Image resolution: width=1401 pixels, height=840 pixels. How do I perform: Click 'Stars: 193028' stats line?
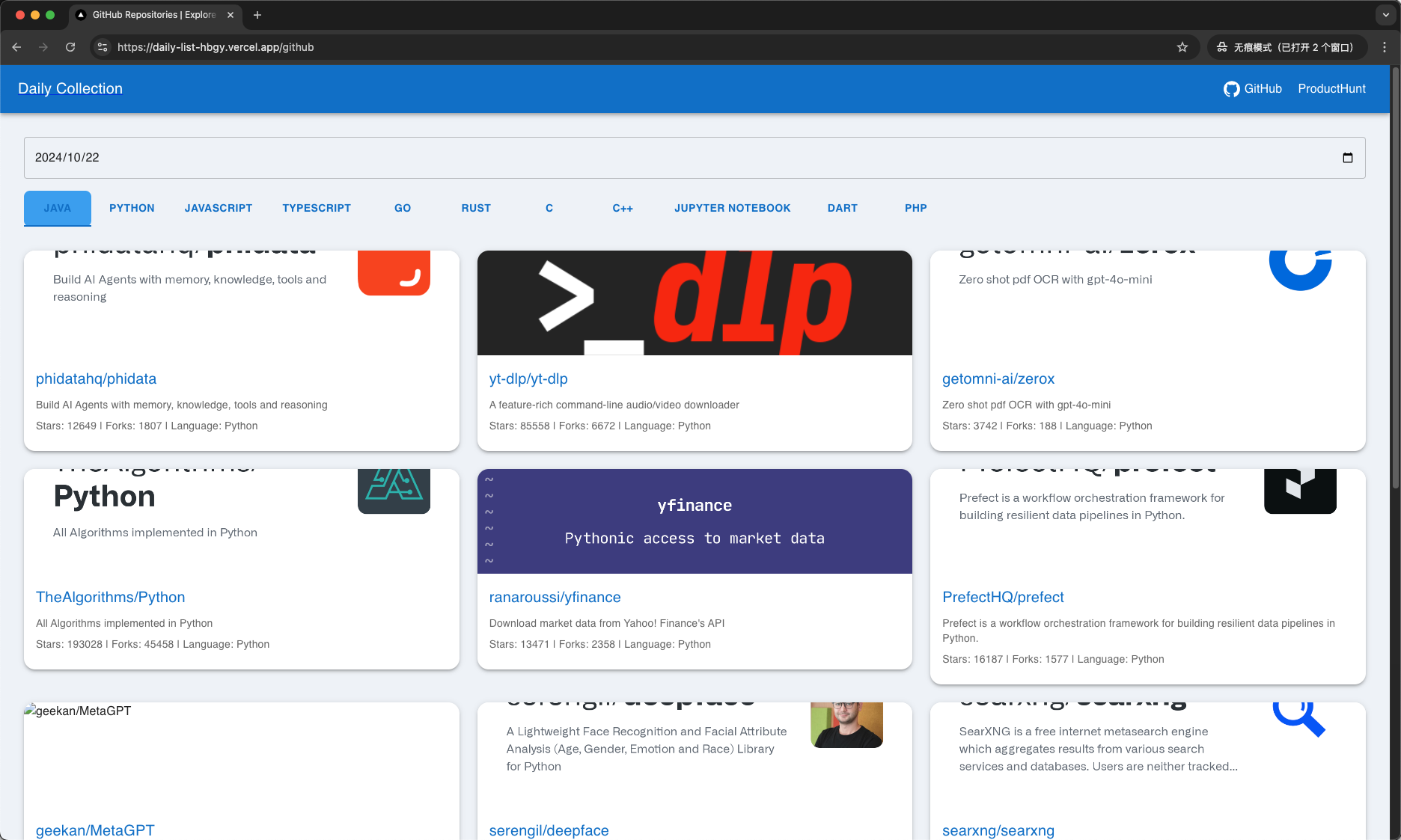point(153,645)
